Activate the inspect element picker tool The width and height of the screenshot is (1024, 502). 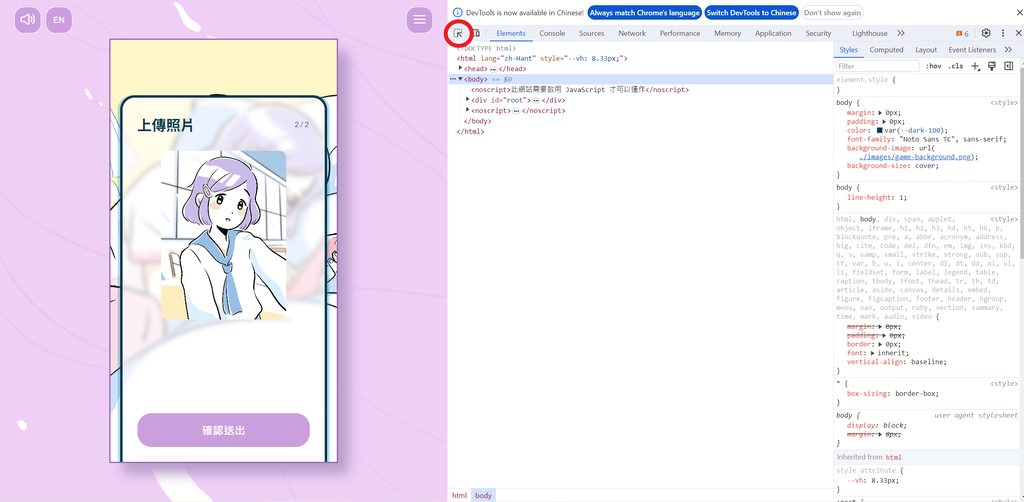pos(458,33)
